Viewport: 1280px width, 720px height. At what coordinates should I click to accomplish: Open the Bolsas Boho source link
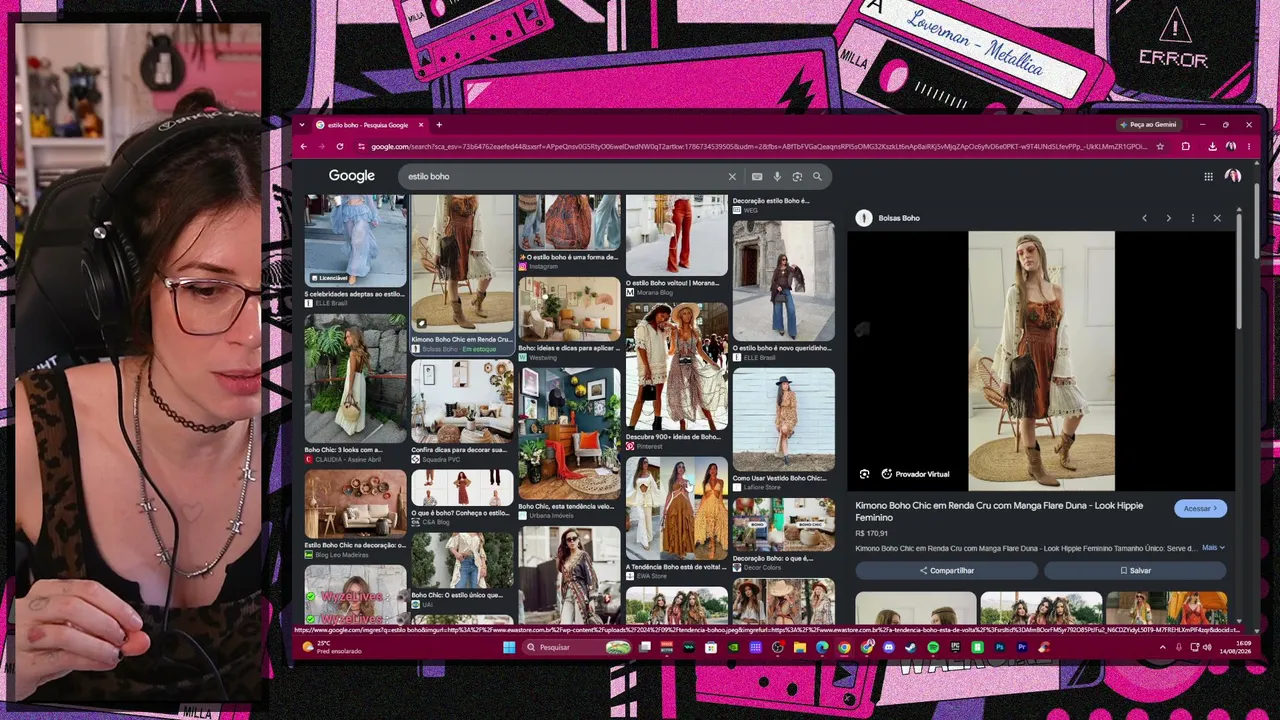click(899, 218)
